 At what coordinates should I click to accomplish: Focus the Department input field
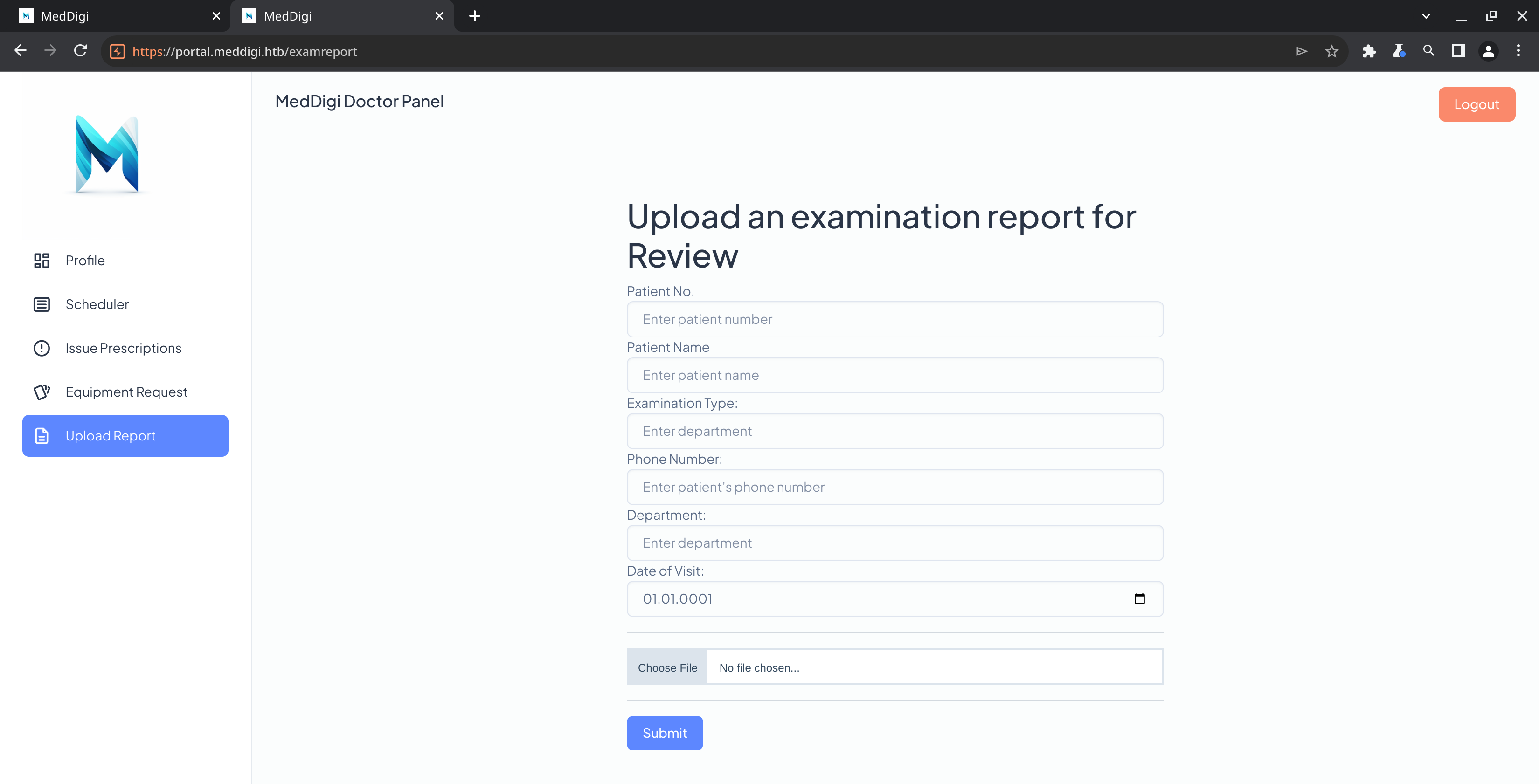click(x=894, y=543)
